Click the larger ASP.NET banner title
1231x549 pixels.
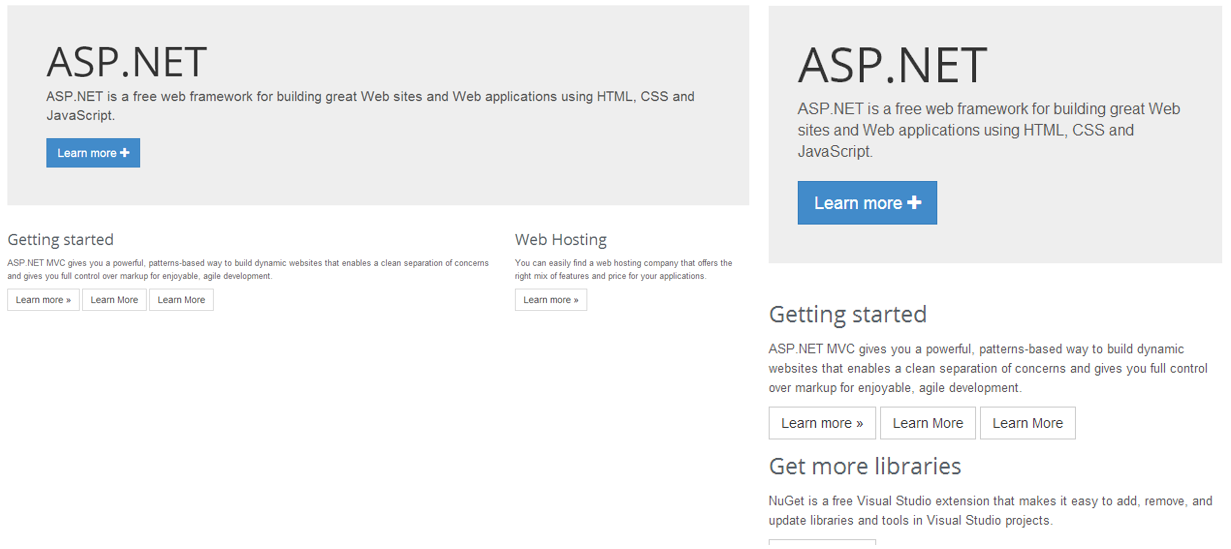[x=892, y=65]
